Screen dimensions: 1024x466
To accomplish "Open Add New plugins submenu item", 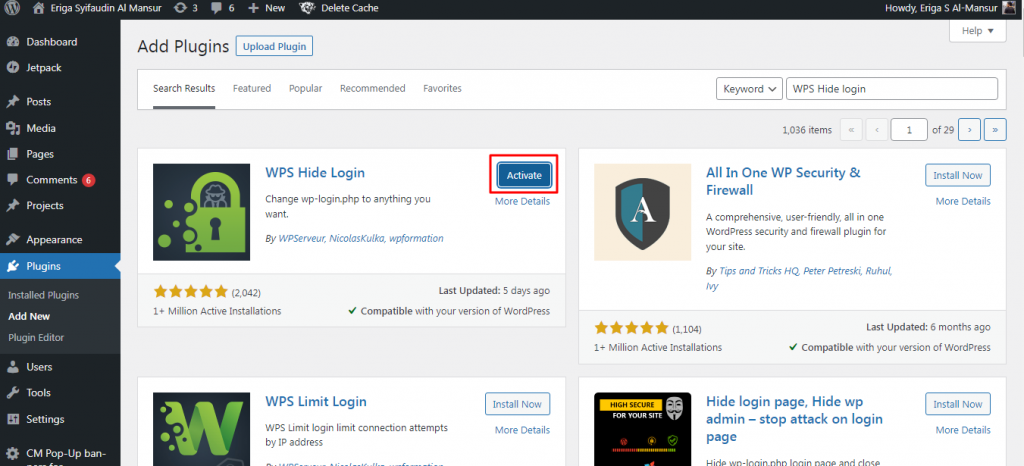I will pos(29,317).
